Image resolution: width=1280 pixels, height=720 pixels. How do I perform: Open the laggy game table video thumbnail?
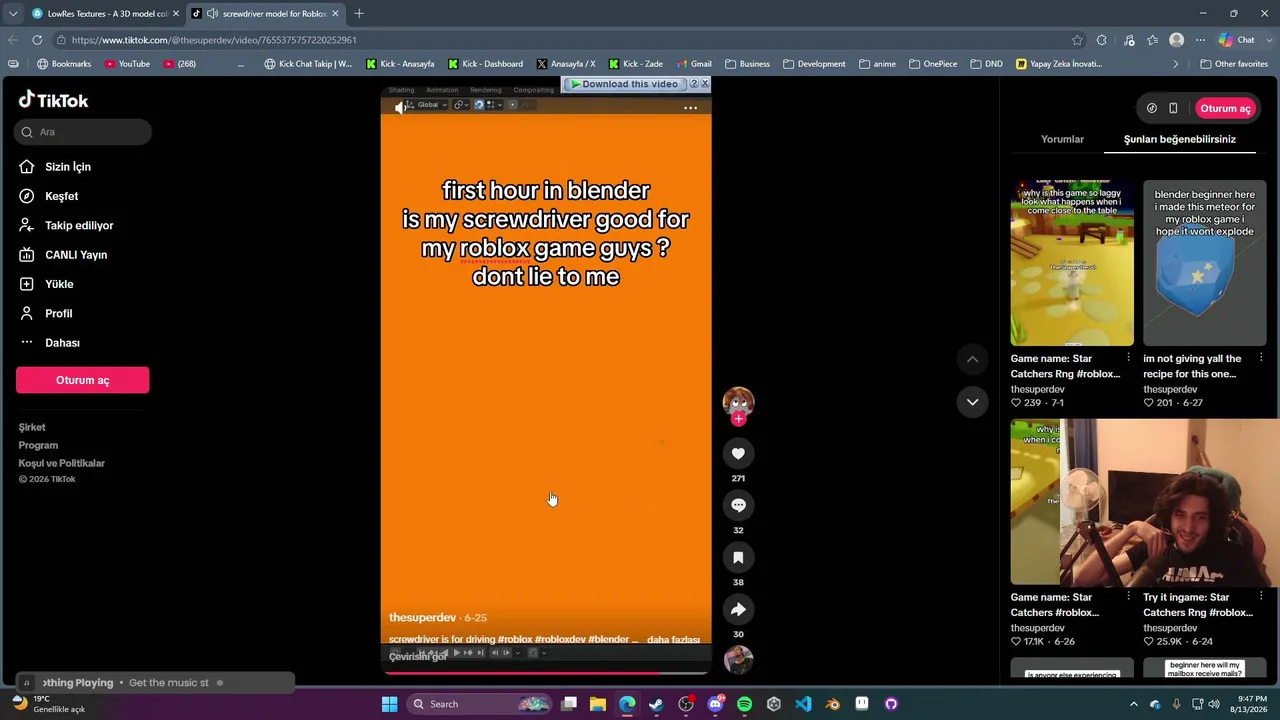[x=1072, y=263]
